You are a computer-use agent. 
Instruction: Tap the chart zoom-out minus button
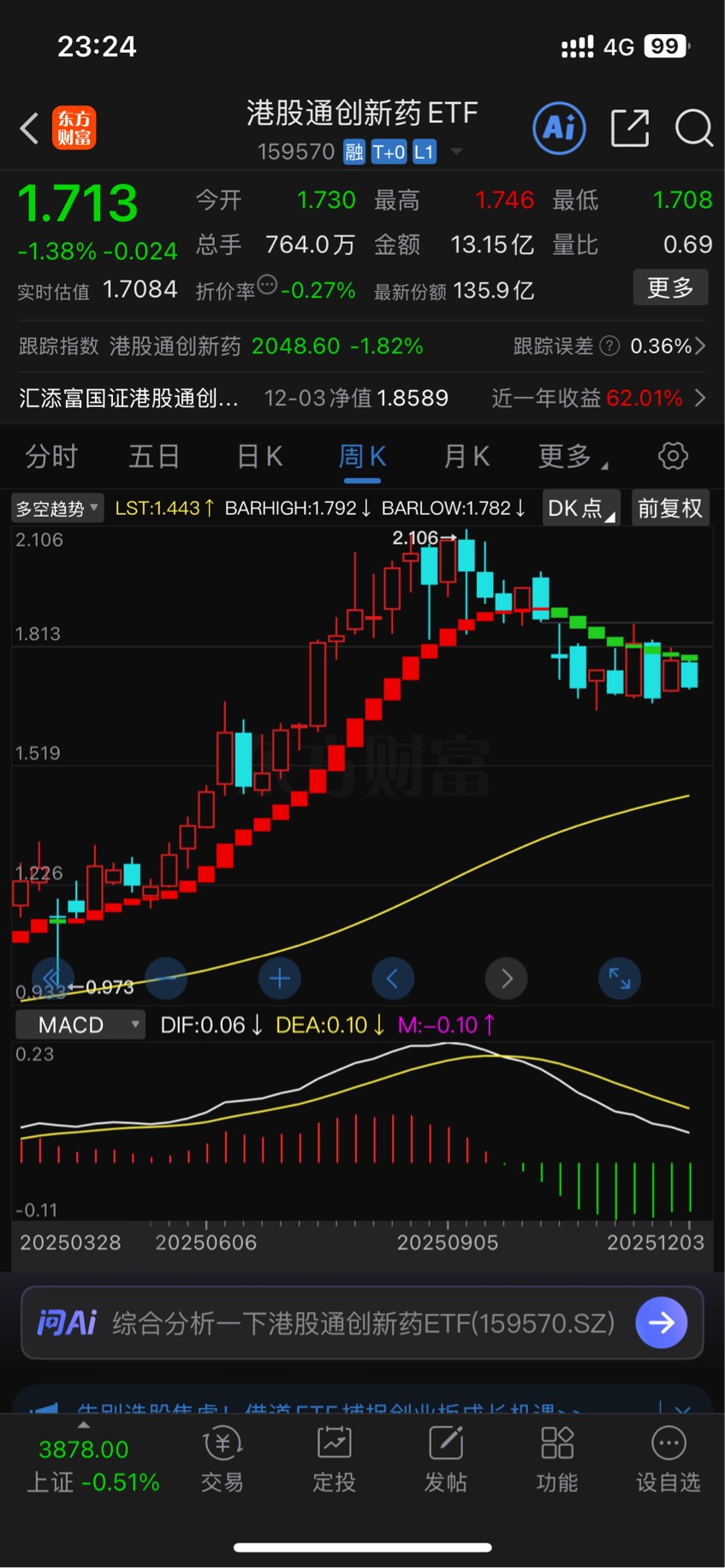(x=167, y=979)
